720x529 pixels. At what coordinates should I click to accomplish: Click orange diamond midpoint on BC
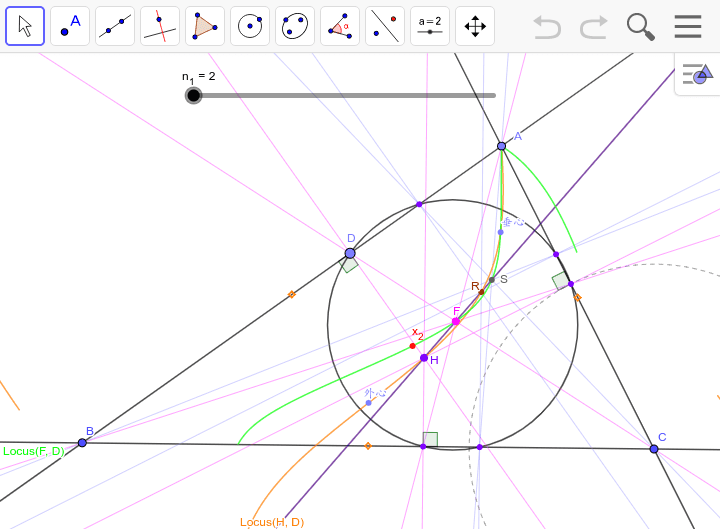click(368, 446)
